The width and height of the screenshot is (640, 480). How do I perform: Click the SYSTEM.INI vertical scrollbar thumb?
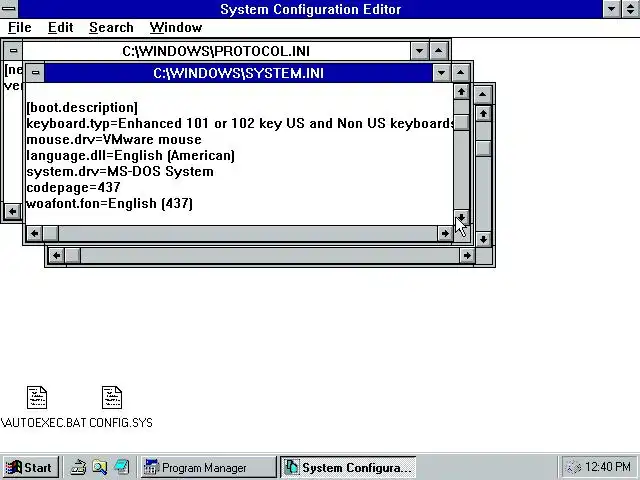tap(461, 122)
